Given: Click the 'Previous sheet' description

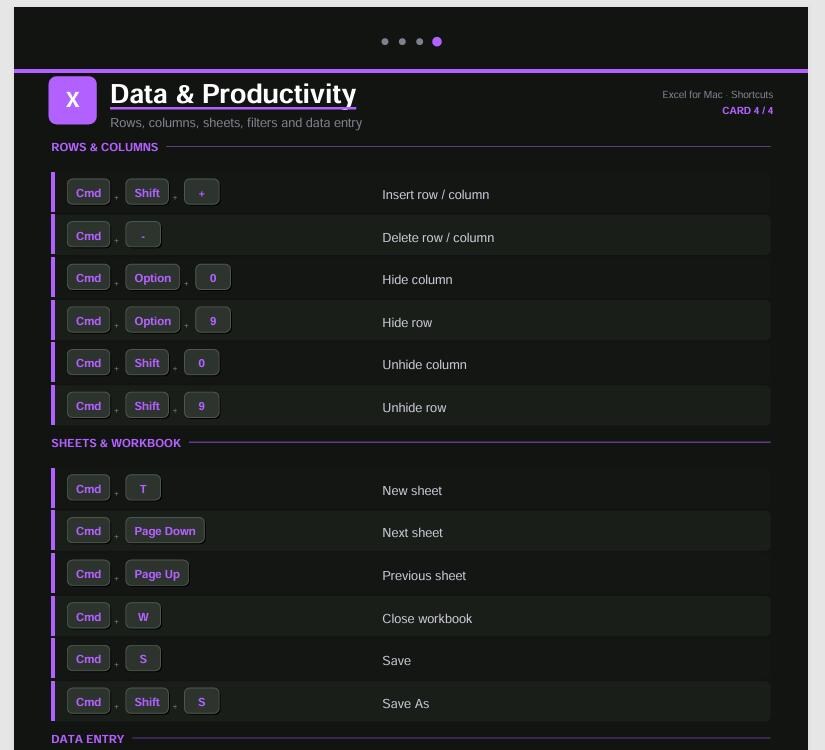Looking at the screenshot, I should pyautogui.click(x=424, y=576).
